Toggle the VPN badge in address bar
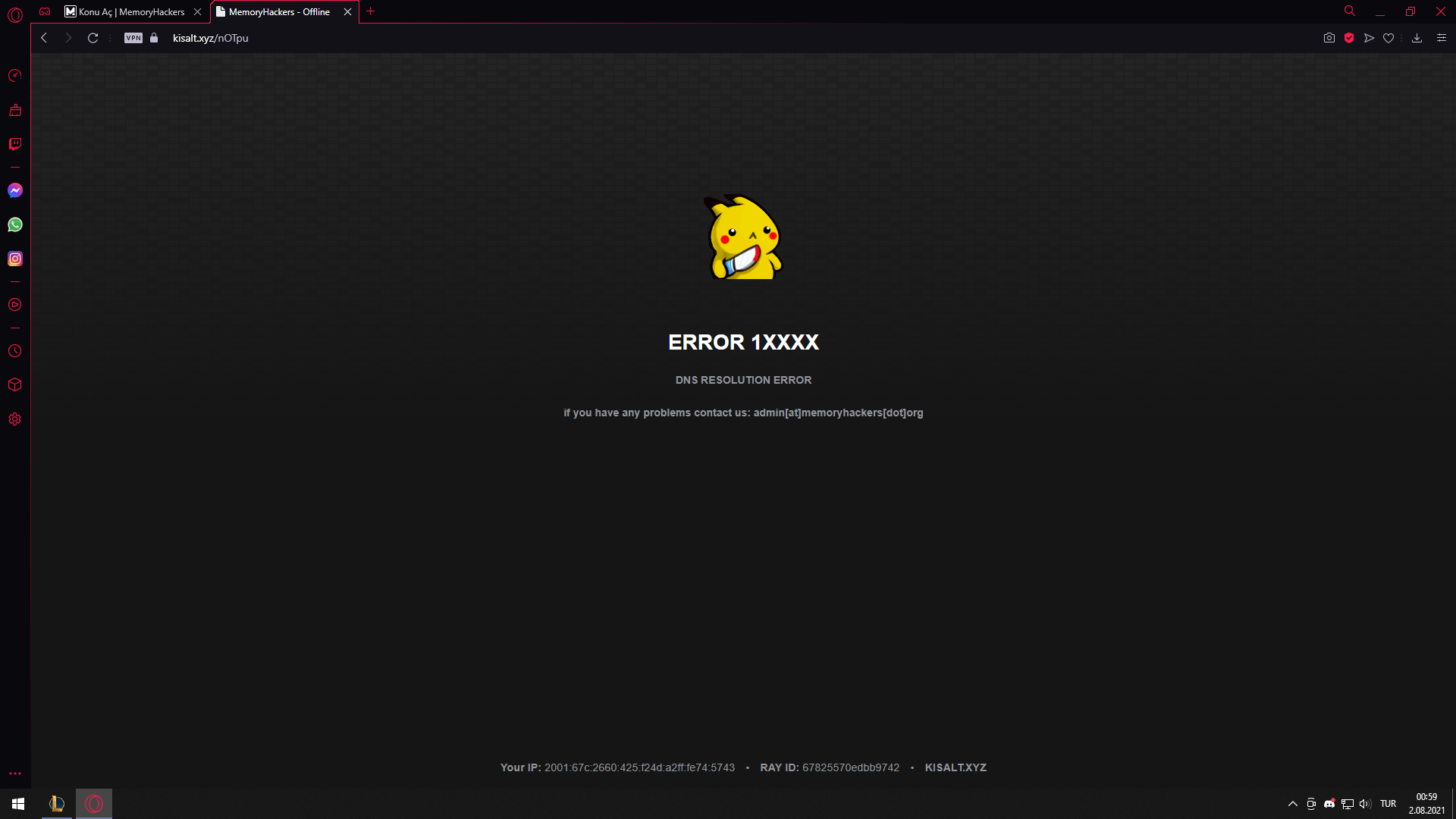The image size is (1456, 819). tap(133, 38)
